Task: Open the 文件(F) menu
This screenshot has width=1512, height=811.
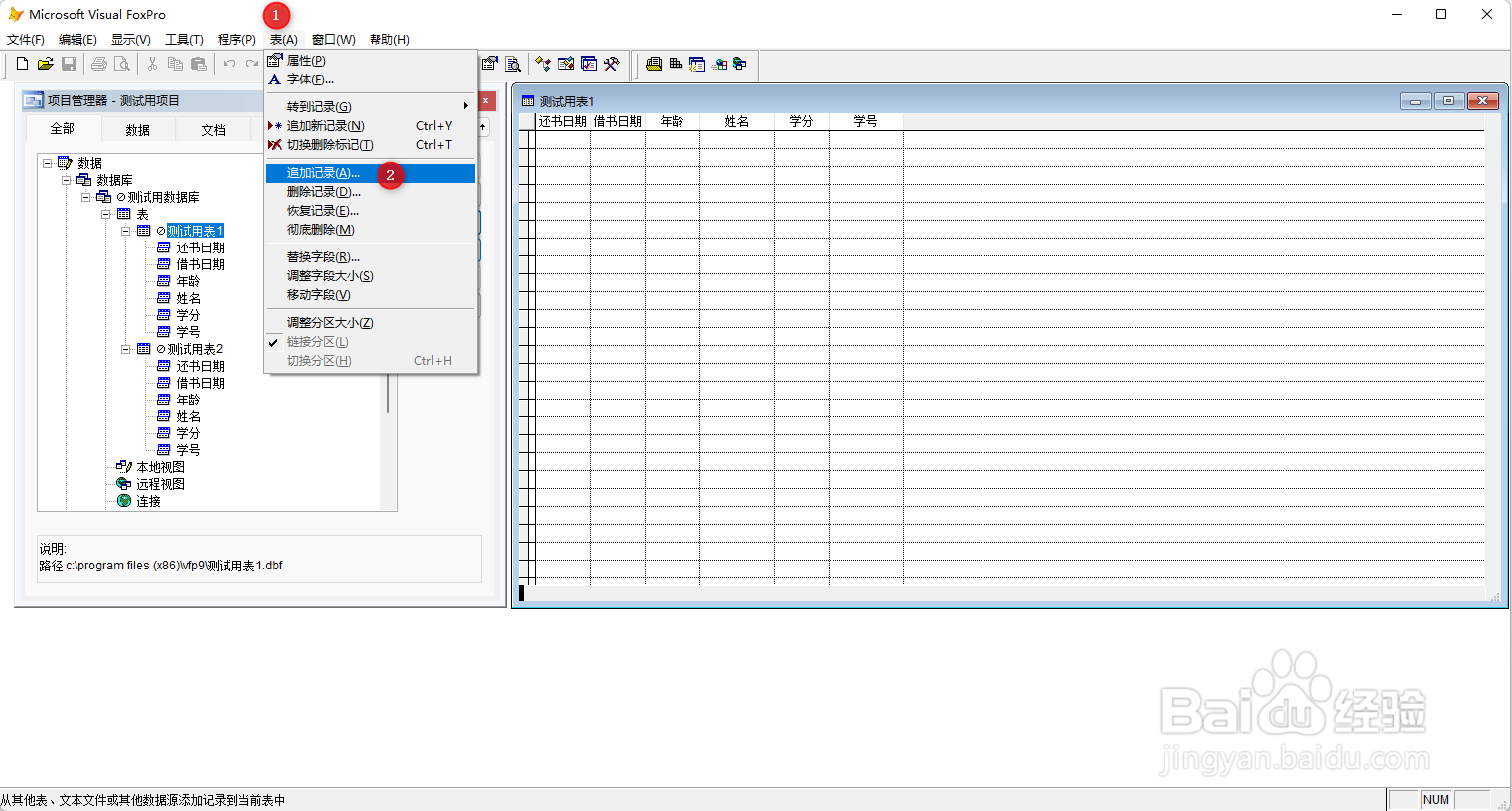Action: (x=26, y=40)
